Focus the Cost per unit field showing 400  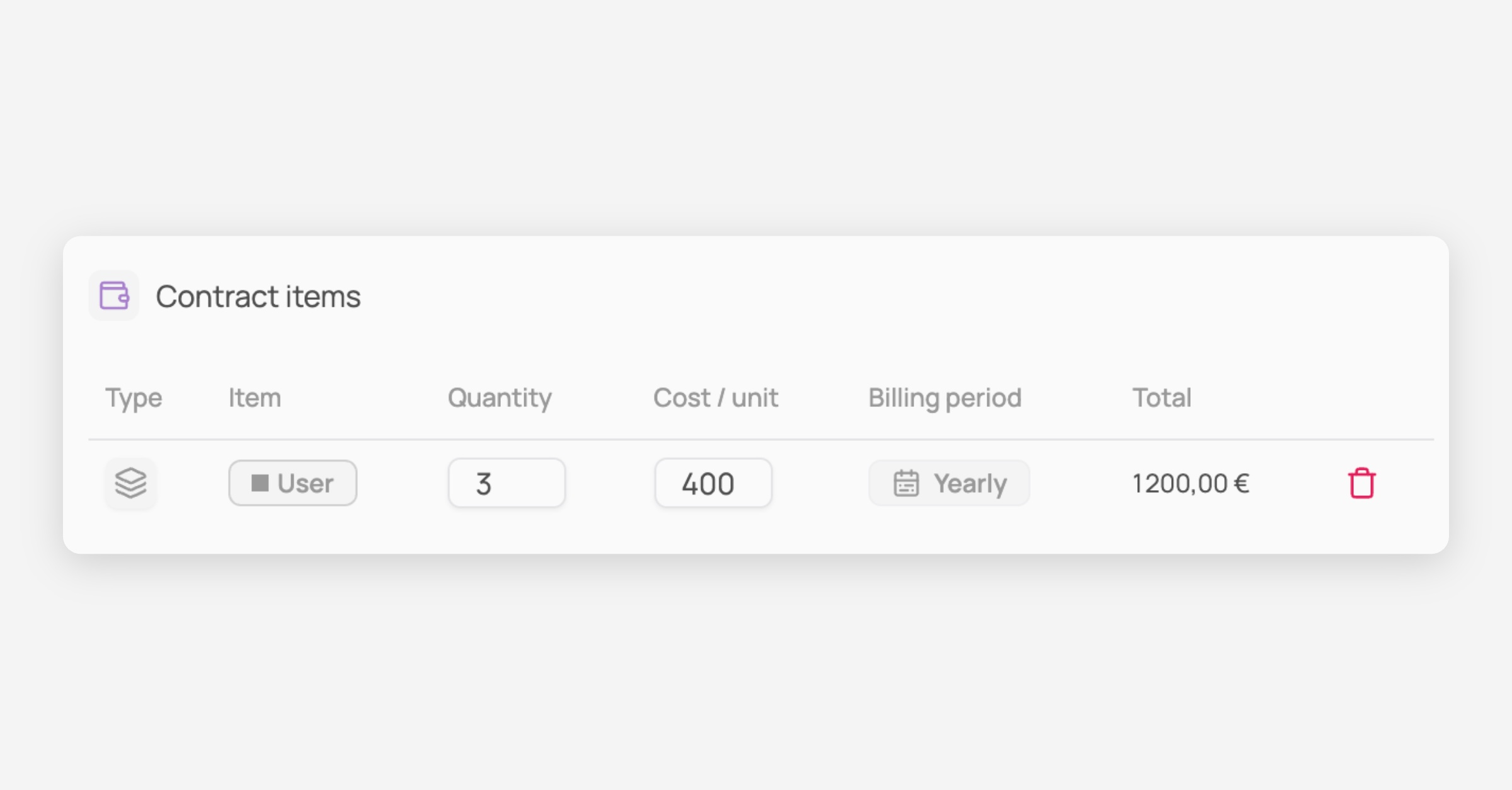point(713,483)
